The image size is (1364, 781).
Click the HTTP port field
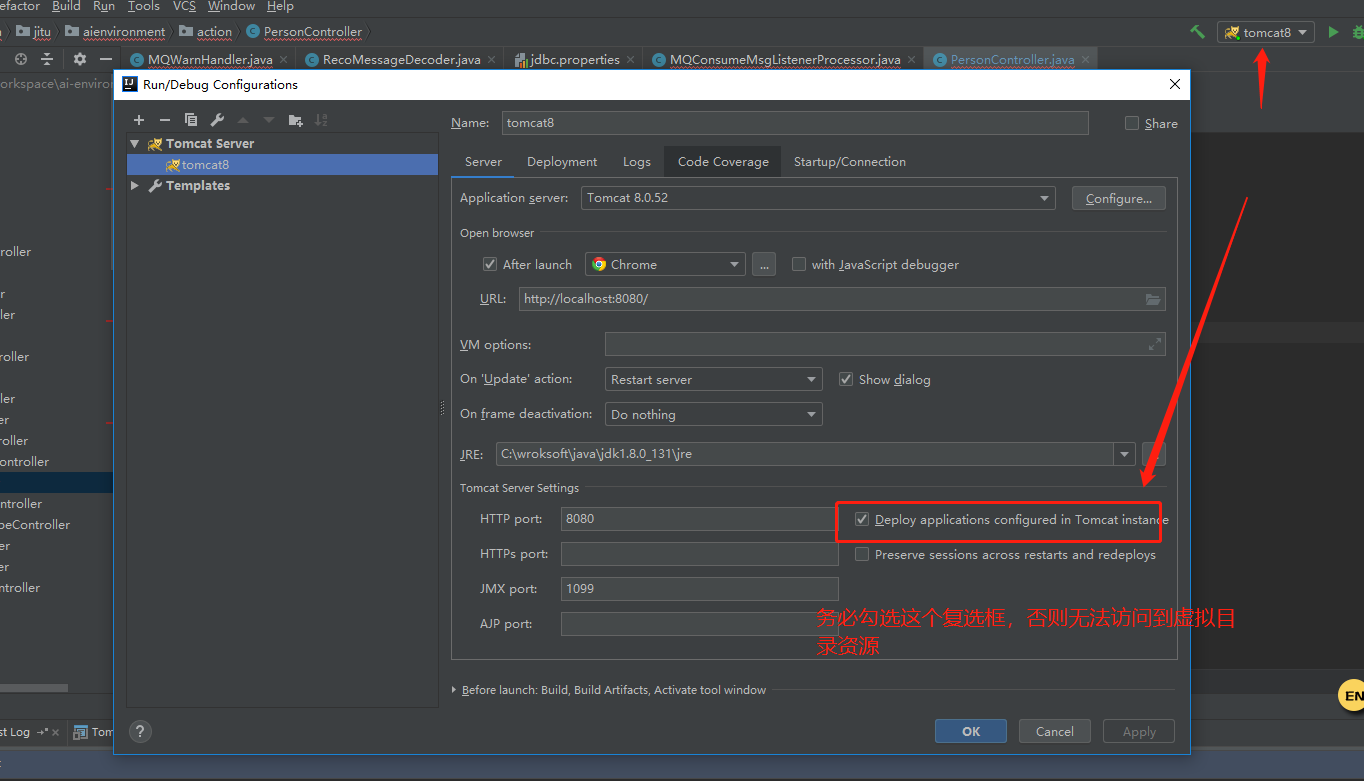coord(699,519)
